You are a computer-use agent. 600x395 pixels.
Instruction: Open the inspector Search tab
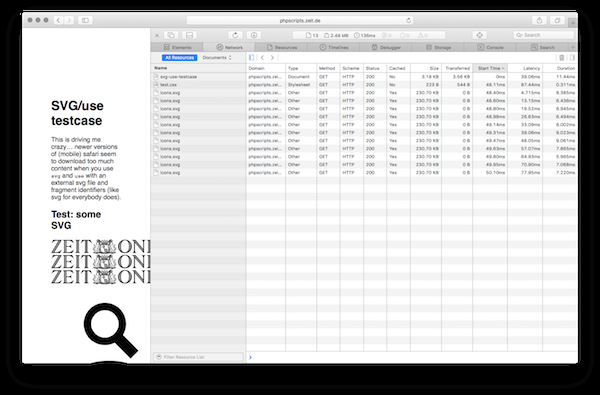(x=542, y=47)
